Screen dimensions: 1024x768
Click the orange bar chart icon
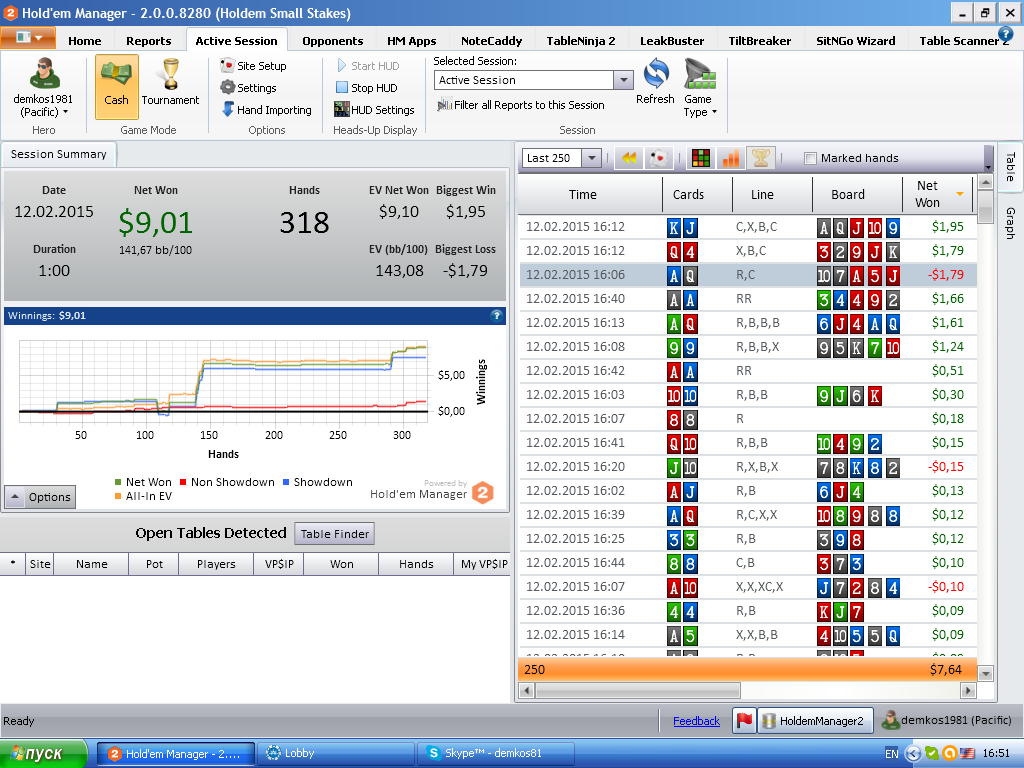click(x=731, y=158)
